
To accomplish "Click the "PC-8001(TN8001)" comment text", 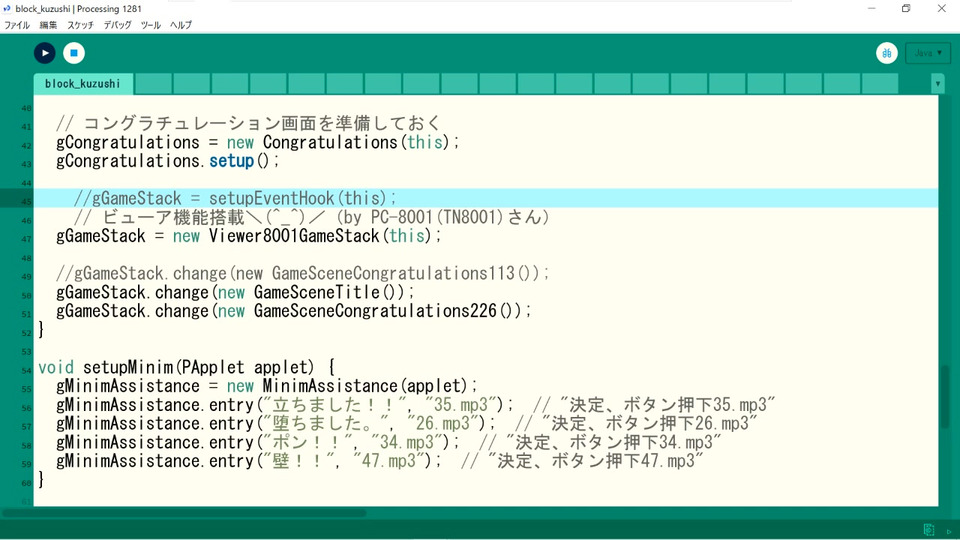I will click(x=437, y=217).
